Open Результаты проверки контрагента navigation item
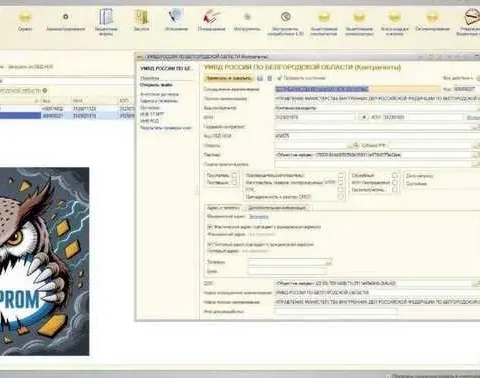 coord(166,127)
